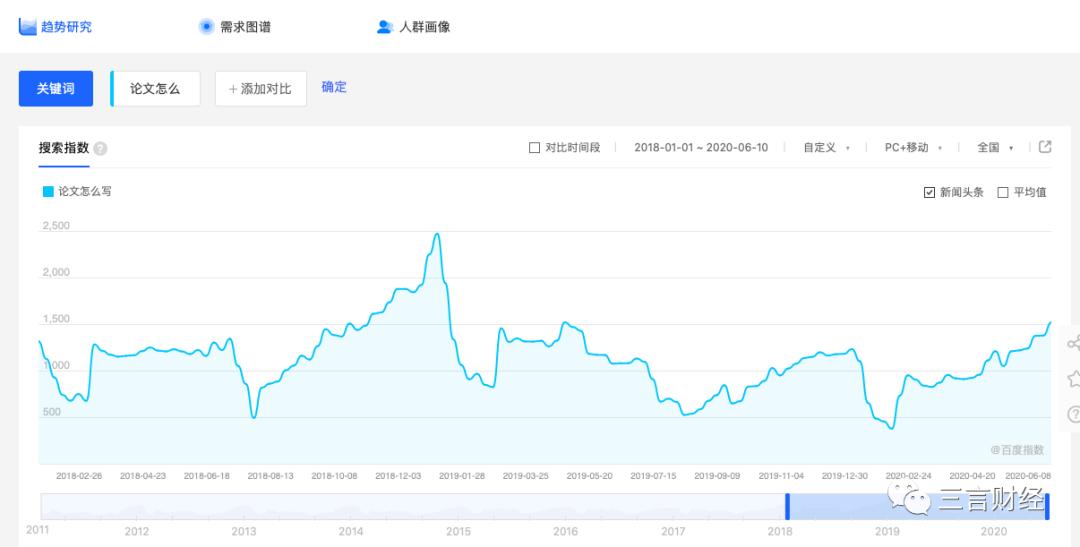This screenshot has height=547, width=1080.
Task: Click the 2018-08-13 axis label
Action: 270,476
